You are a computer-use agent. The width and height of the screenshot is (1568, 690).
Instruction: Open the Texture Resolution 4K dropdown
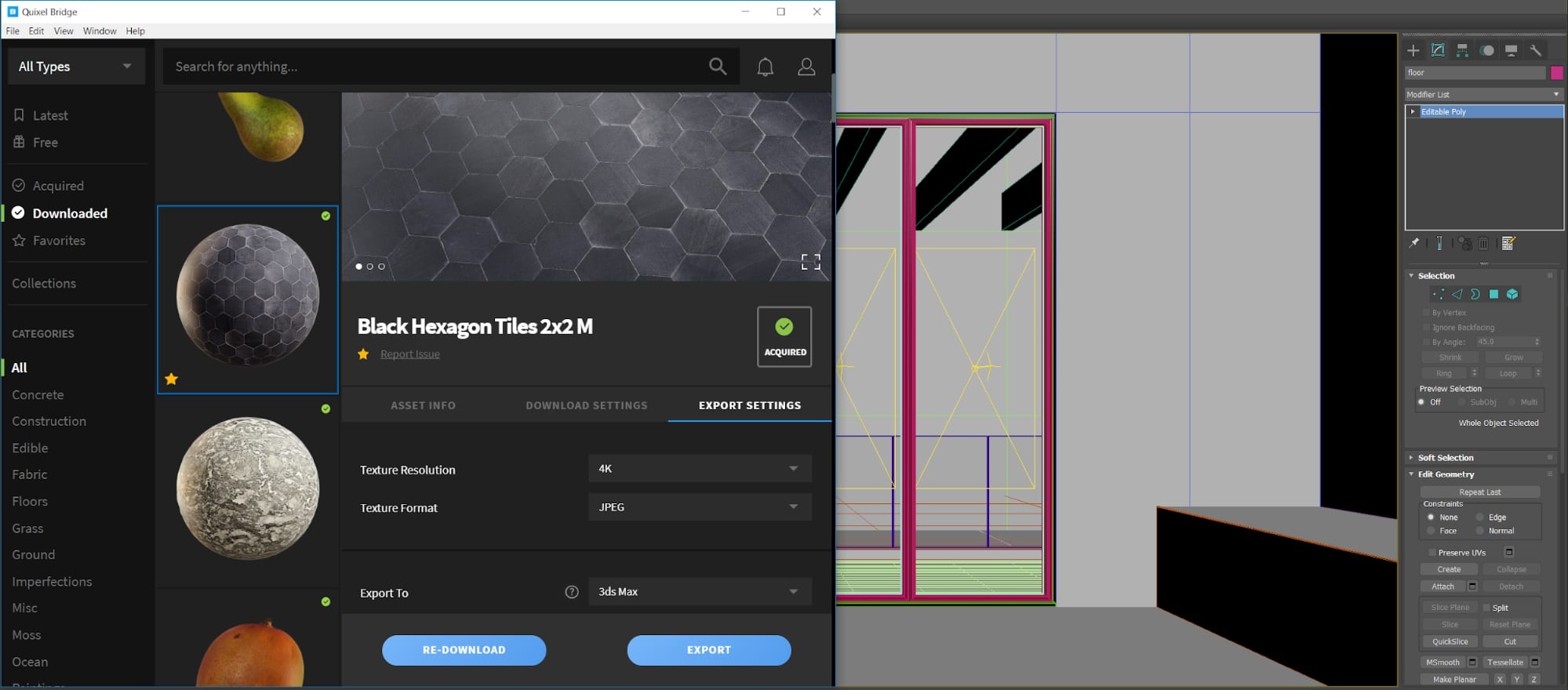coord(700,469)
